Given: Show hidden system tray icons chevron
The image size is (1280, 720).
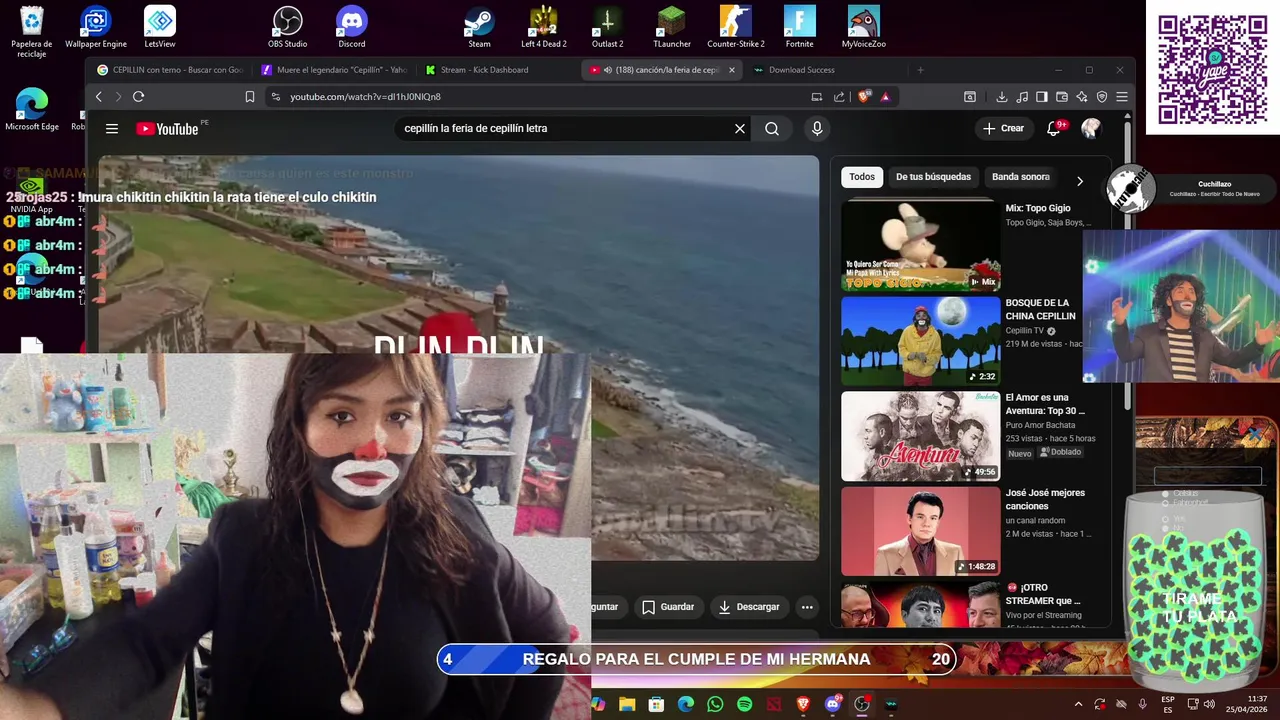Looking at the screenshot, I should (1078, 704).
